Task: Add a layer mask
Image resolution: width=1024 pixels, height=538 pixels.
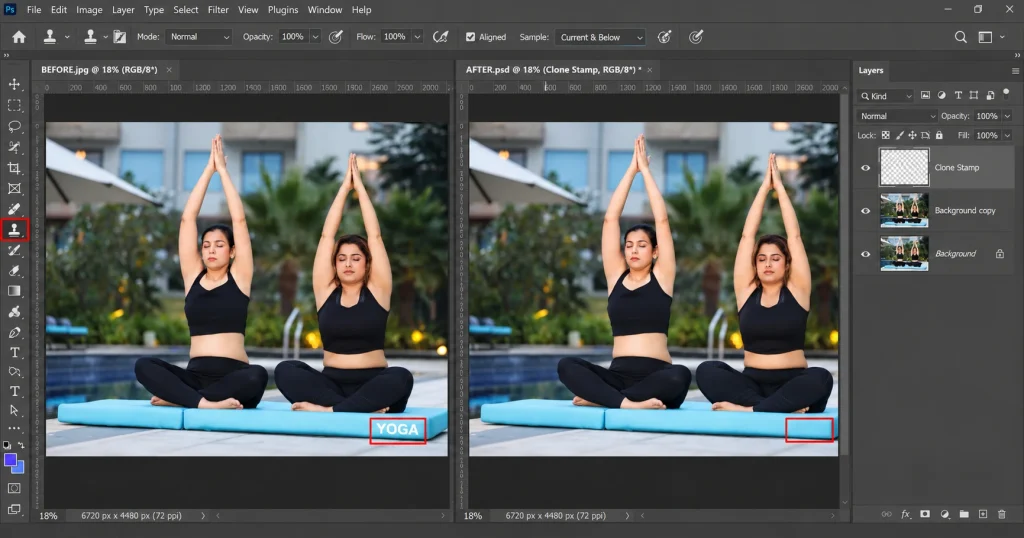Action: point(925,514)
